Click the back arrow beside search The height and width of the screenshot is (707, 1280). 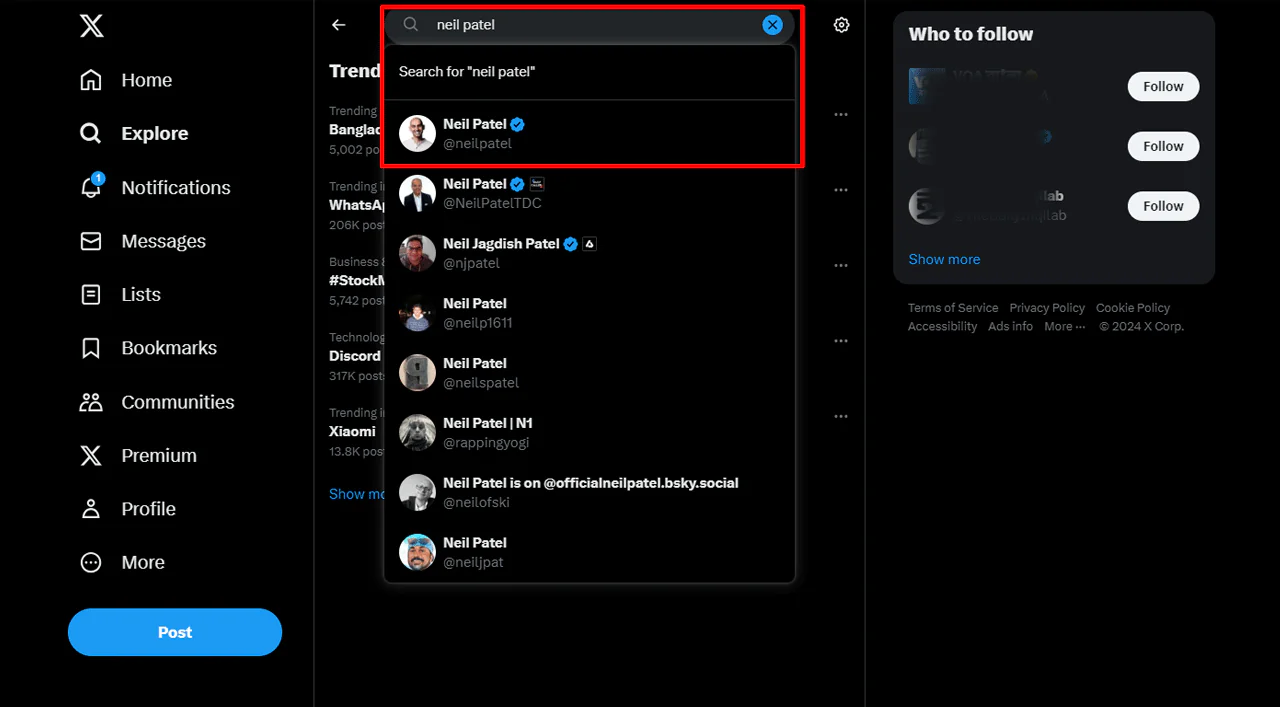(339, 25)
